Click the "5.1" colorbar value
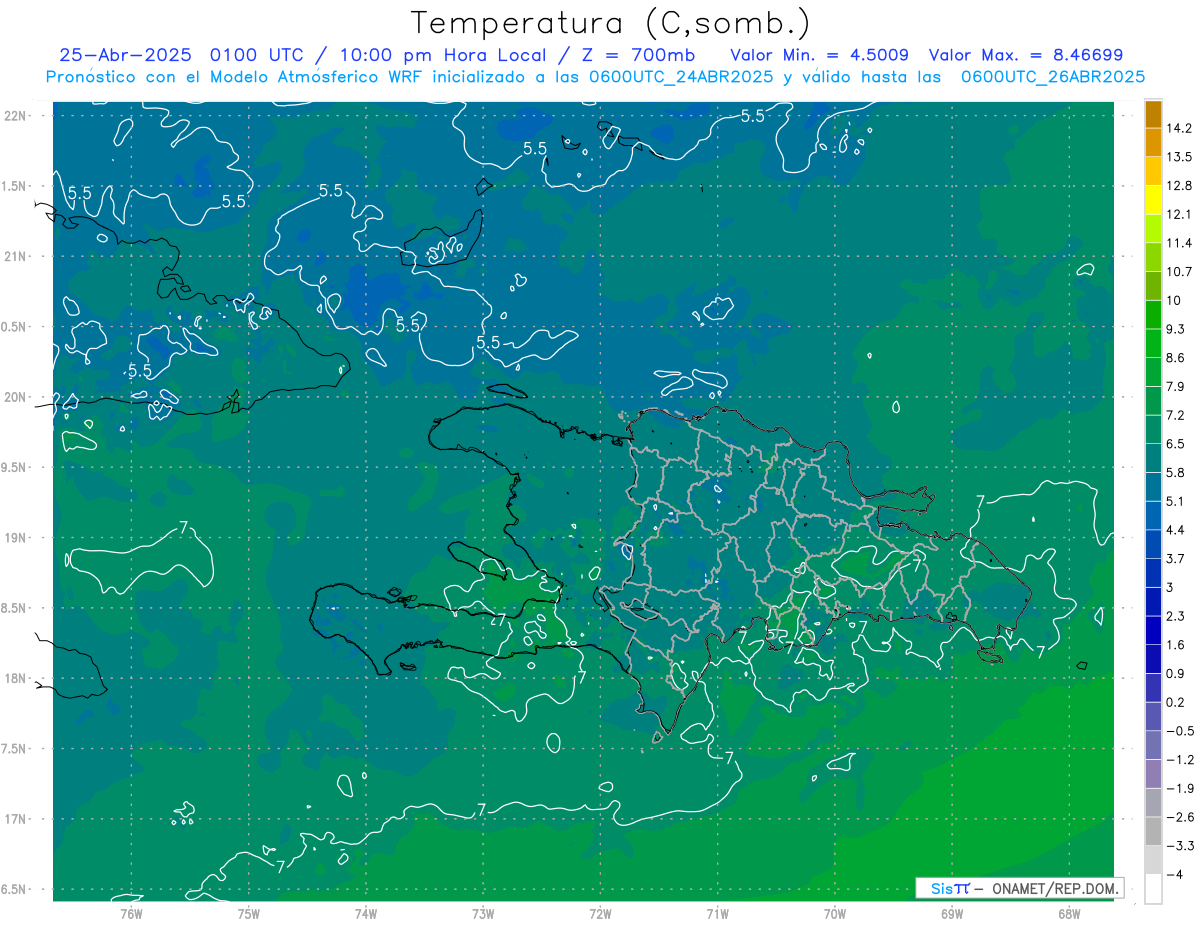This screenshot has width=1200, height=927. coord(1176,501)
